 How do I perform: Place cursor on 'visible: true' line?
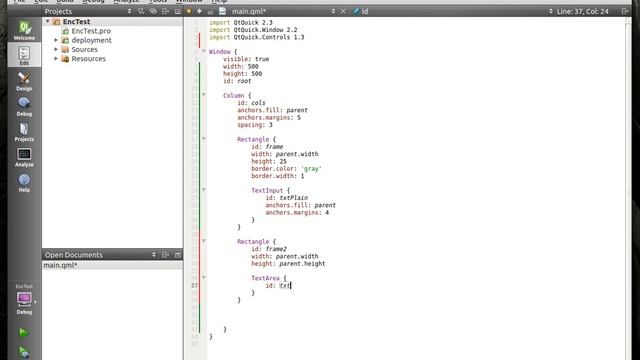tap(246, 59)
